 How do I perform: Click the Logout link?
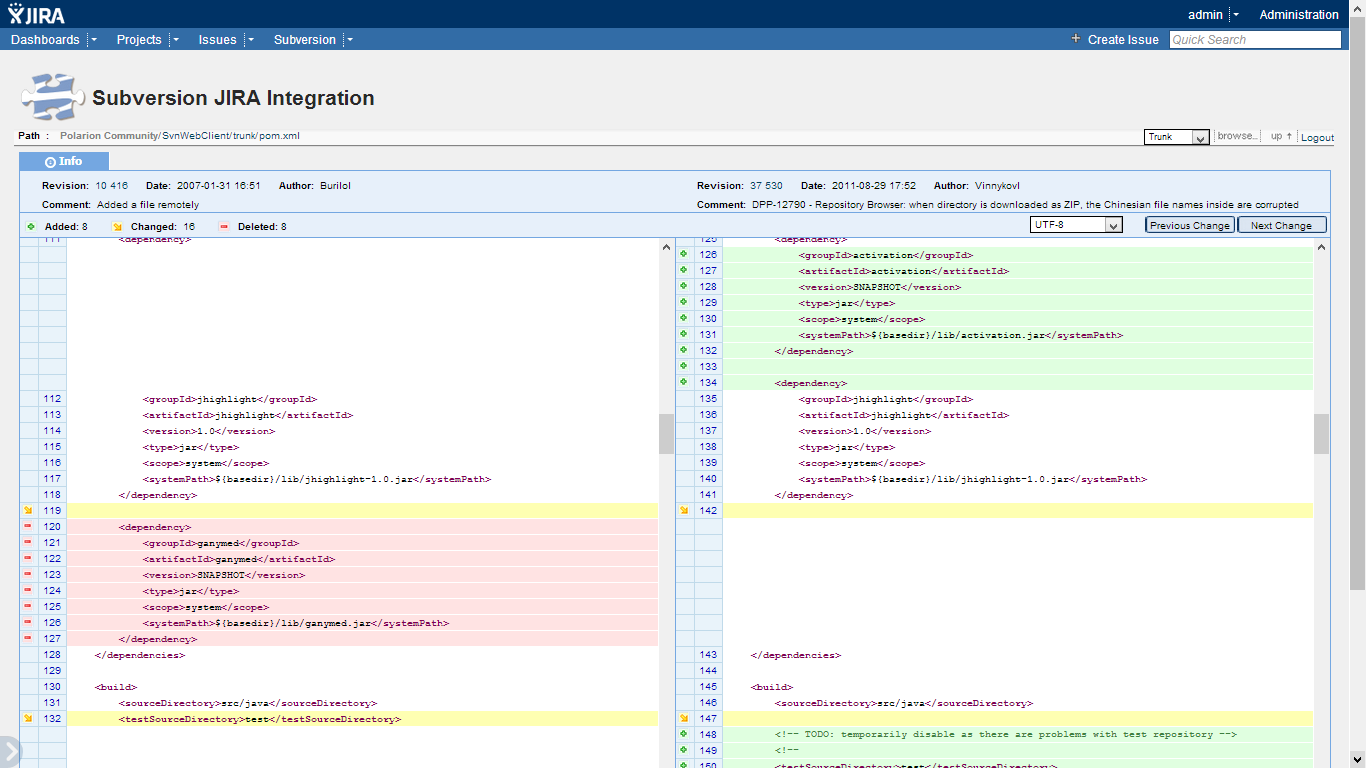point(1317,137)
